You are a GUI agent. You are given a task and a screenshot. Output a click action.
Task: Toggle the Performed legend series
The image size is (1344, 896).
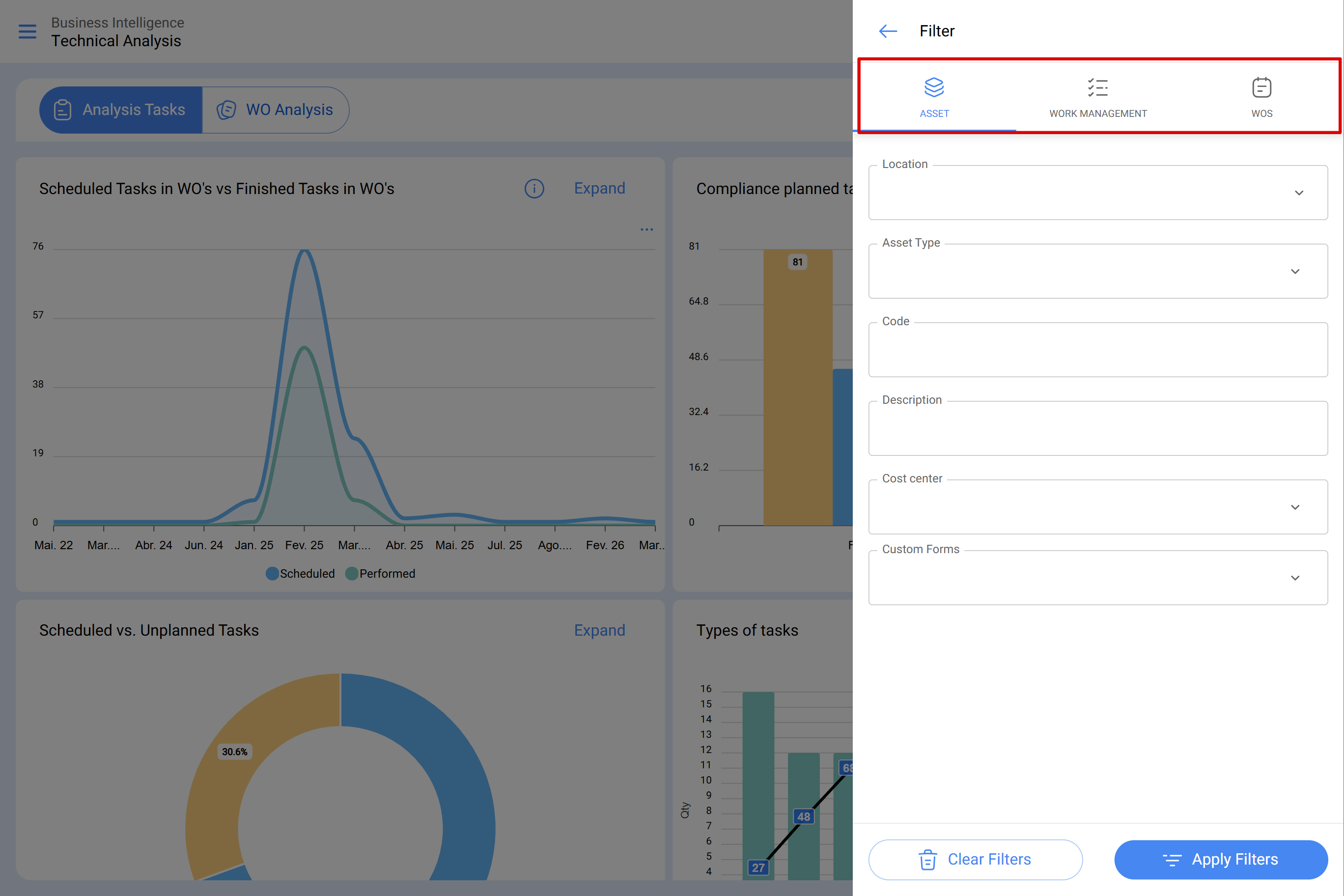coord(381,574)
